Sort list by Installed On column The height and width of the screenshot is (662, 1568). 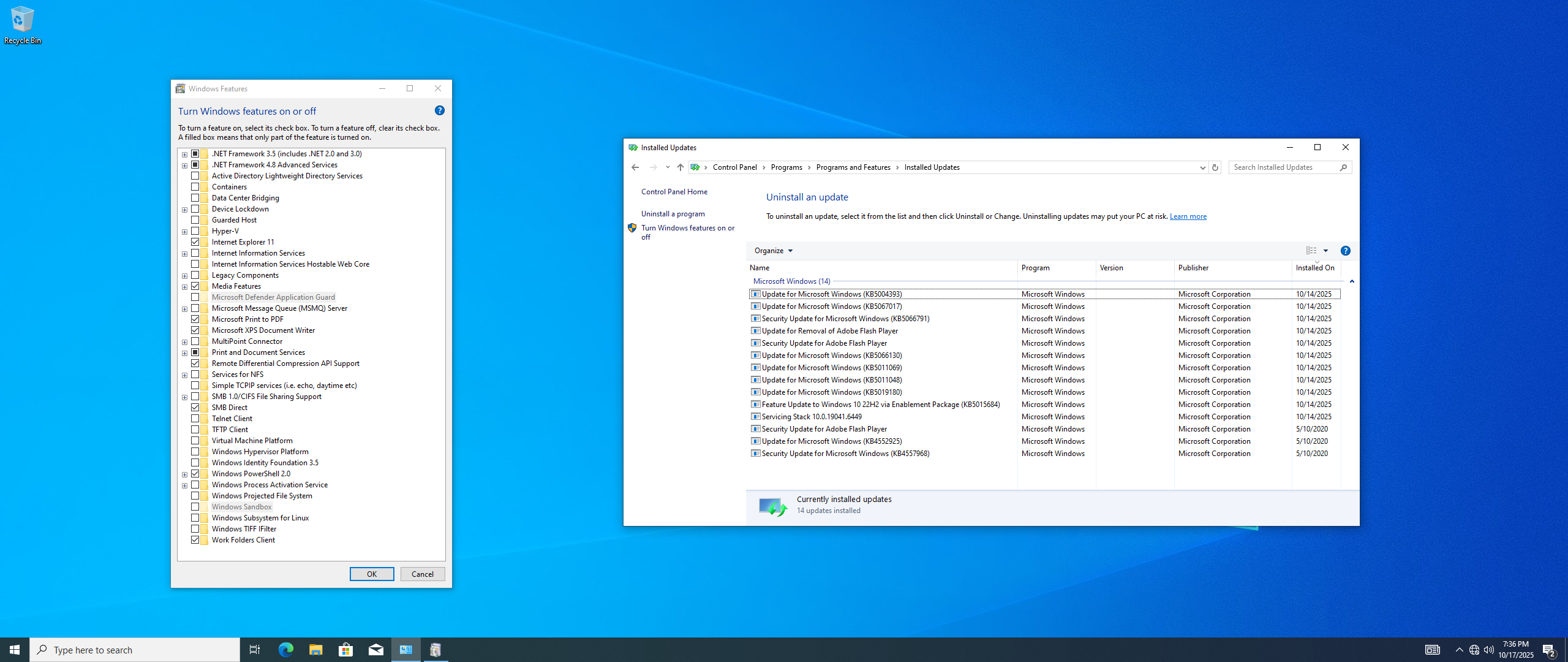(x=1314, y=268)
